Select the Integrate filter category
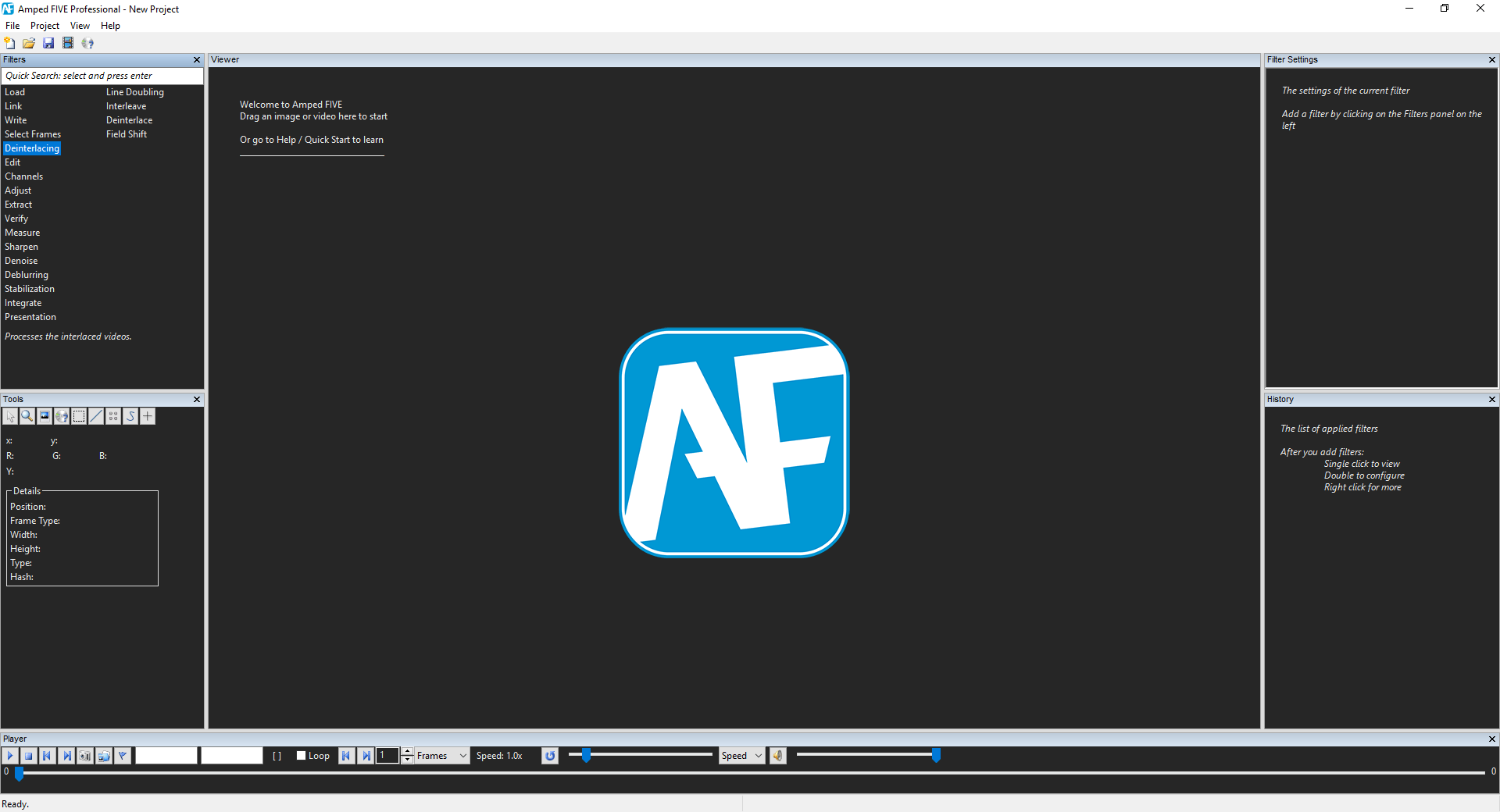Viewport: 1500px width, 812px height. pos(23,303)
